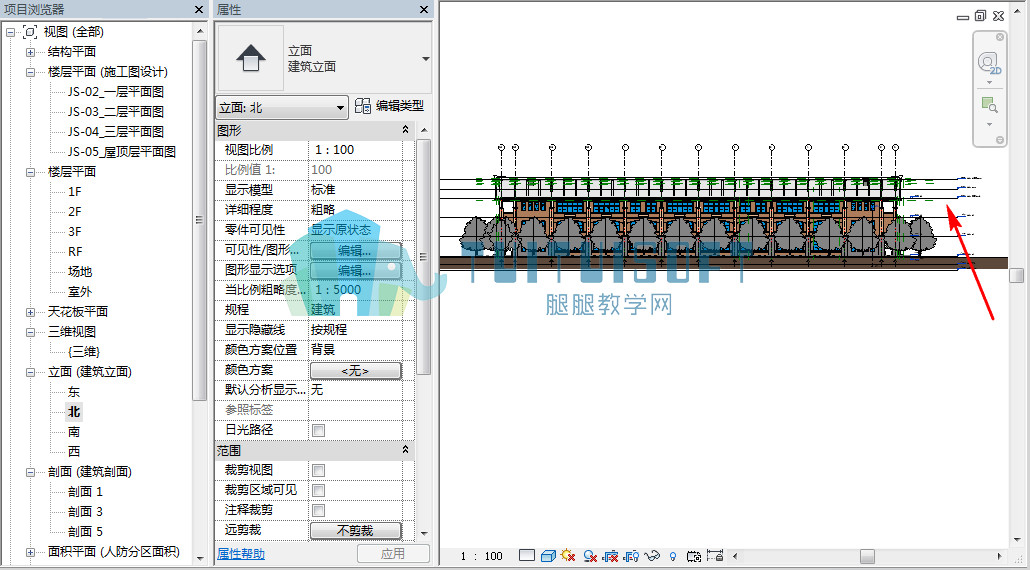Screen dimensions: 1030x570
Task: Collapse the 范围 section in Properties
Action: 405,450
